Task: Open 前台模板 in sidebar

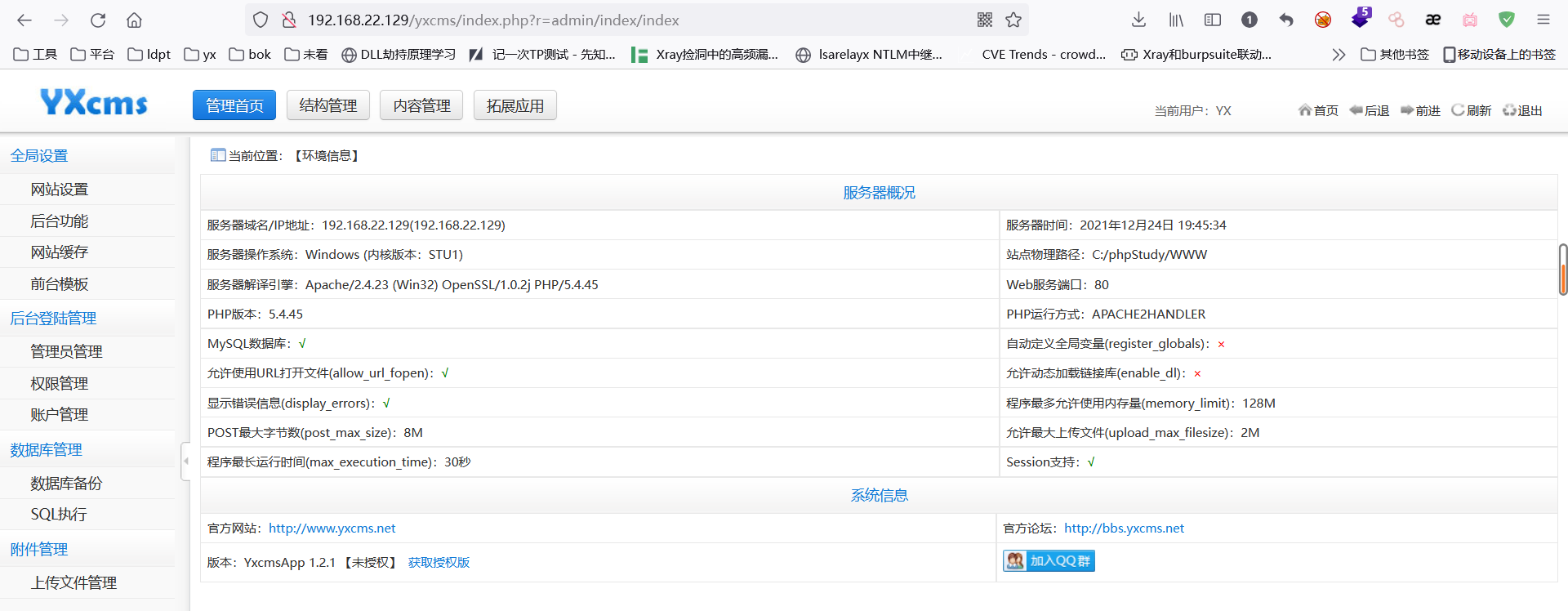Action: [x=60, y=284]
